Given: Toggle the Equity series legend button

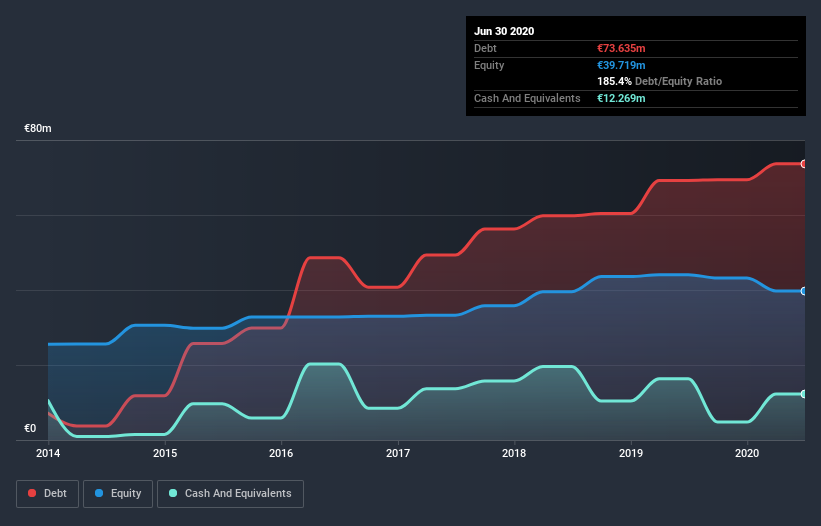Looking at the screenshot, I should point(118,494).
